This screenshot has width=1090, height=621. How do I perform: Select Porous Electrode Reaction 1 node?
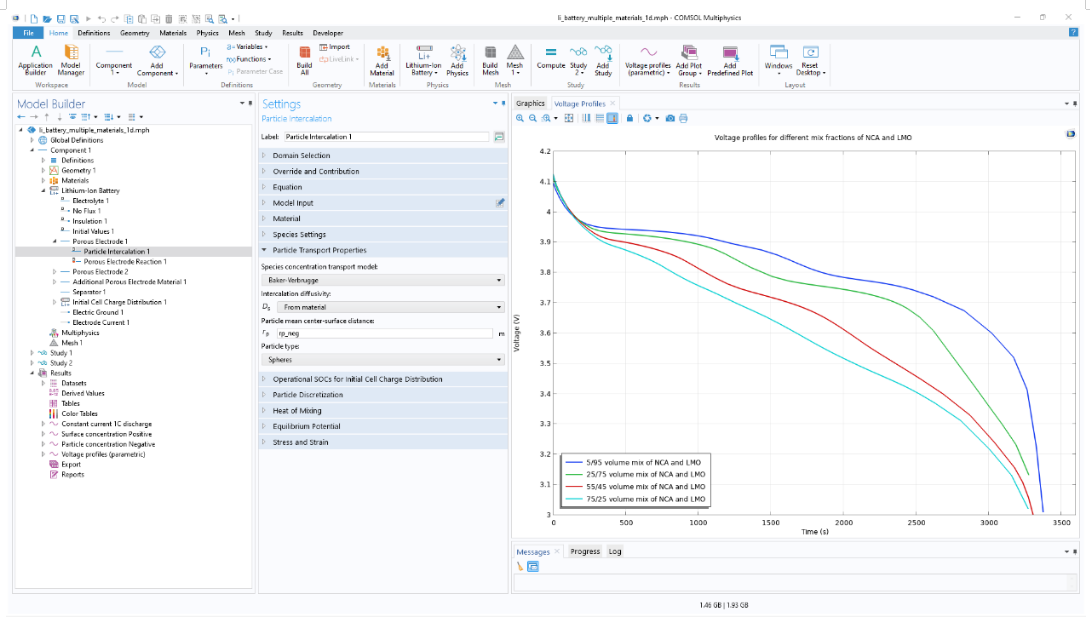(125, 262)
